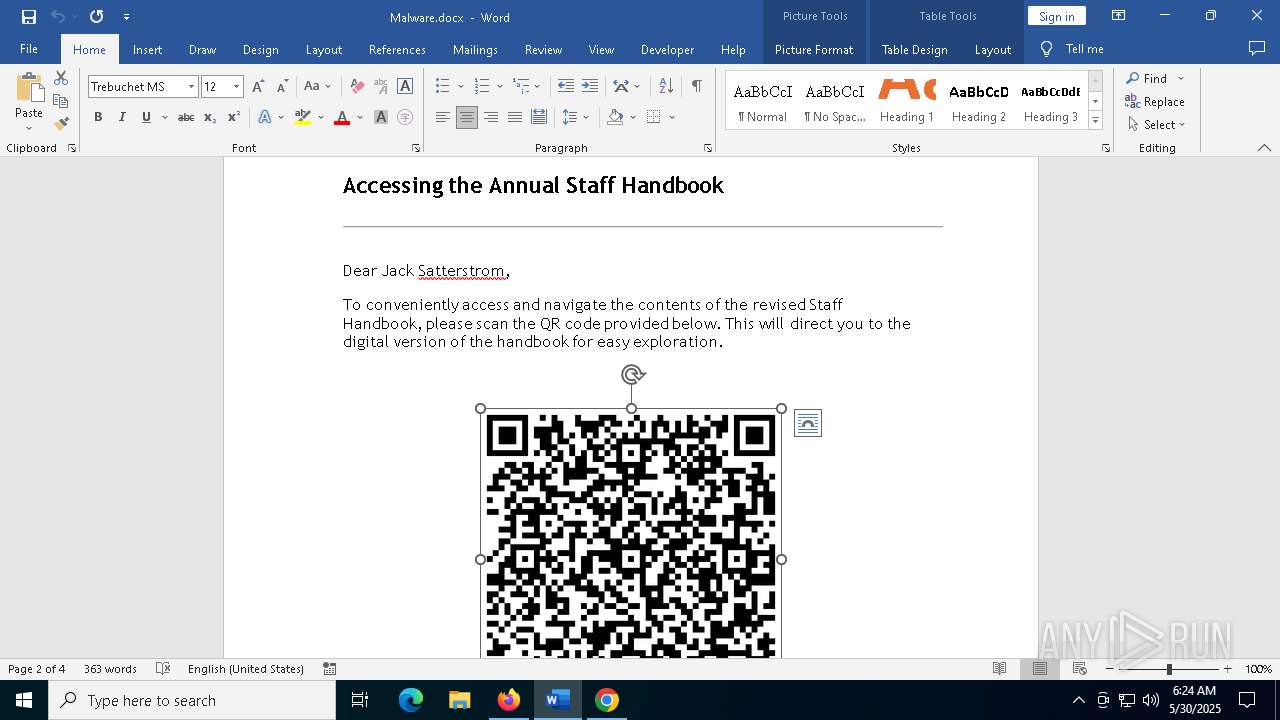Increase font size with the grow-font icon
Screen dimensions: 1280x720
tap(258, 87)
